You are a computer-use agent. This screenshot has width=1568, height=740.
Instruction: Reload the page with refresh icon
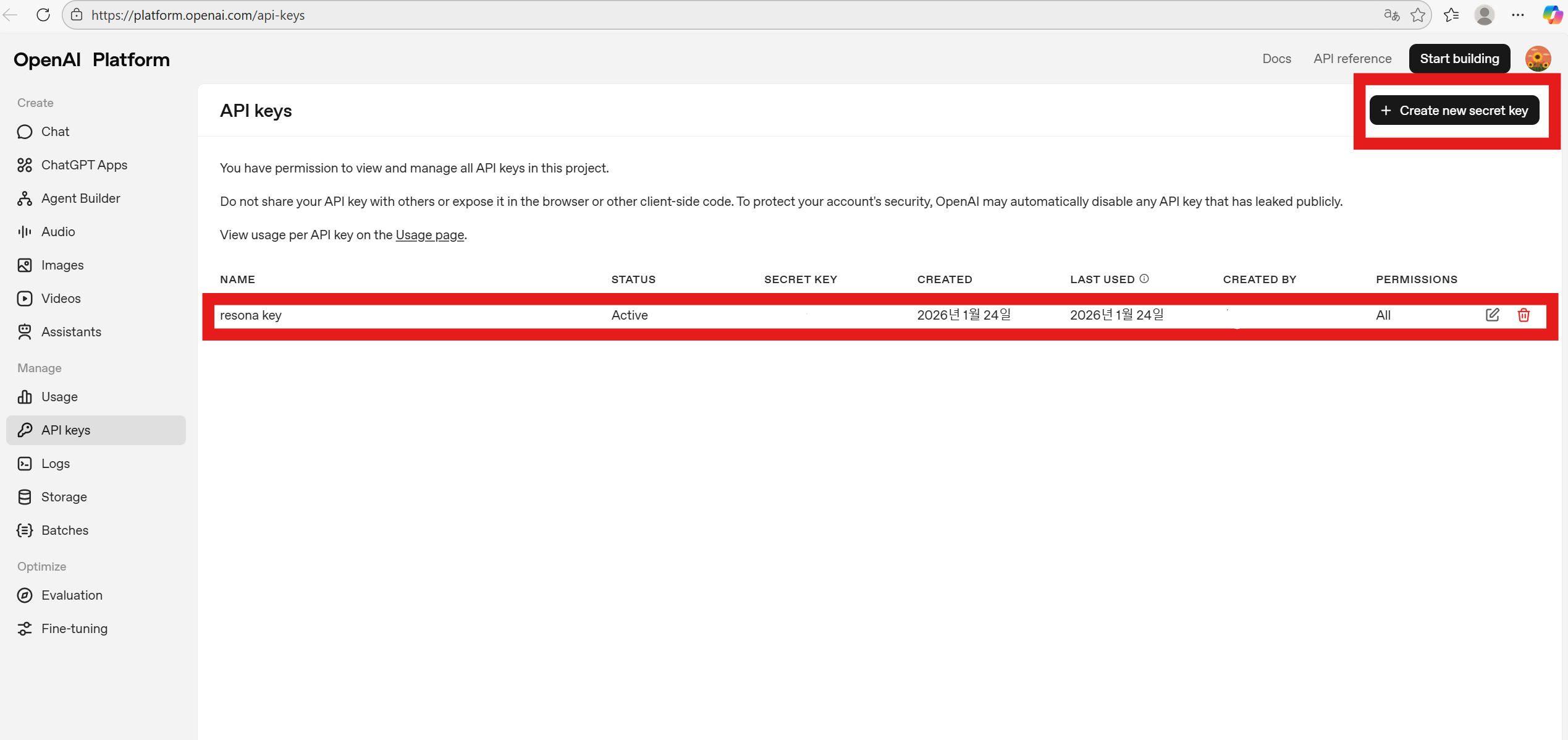(43, 15)
